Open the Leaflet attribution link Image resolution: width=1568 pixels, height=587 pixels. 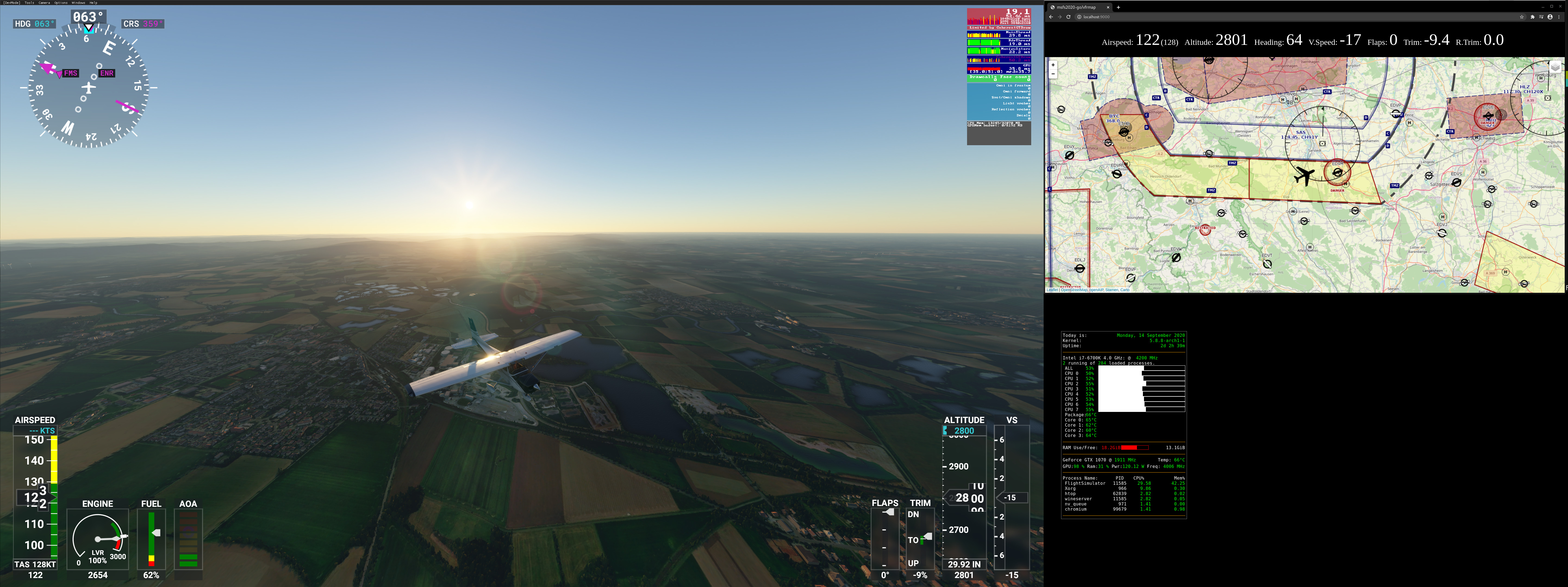coord(1052,290)
